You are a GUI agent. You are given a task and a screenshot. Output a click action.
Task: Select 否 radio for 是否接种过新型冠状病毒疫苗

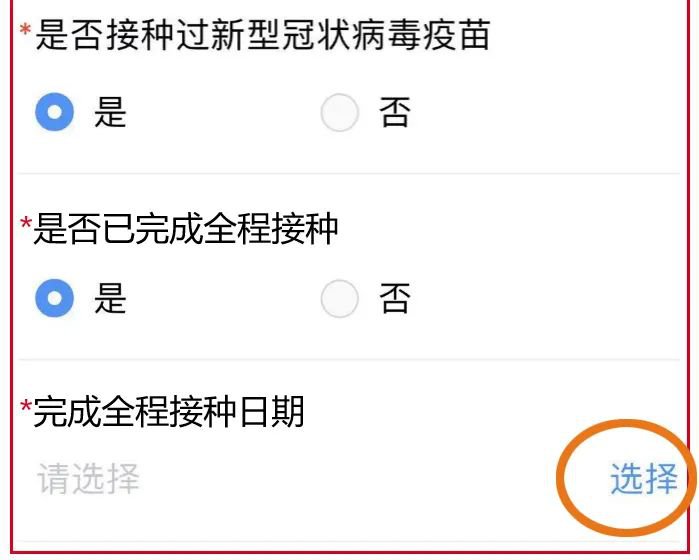340,112
